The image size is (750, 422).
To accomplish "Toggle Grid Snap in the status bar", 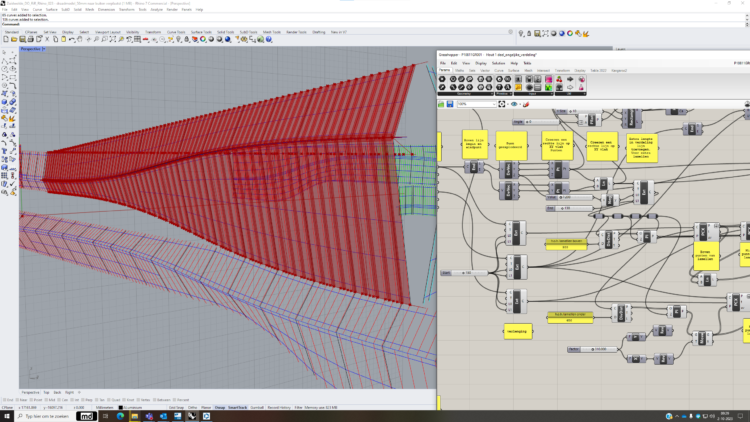I will pos(177,407).
